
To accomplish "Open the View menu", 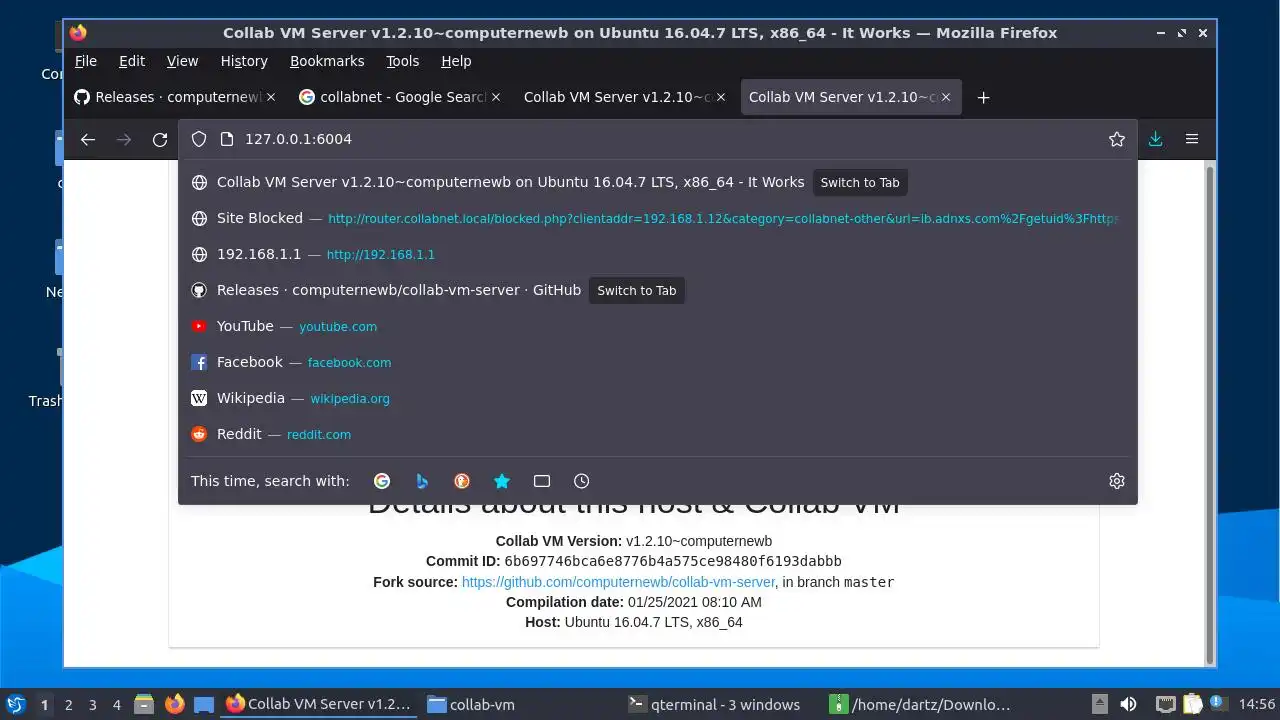I will pyautogui.click(x=182, y=61).
